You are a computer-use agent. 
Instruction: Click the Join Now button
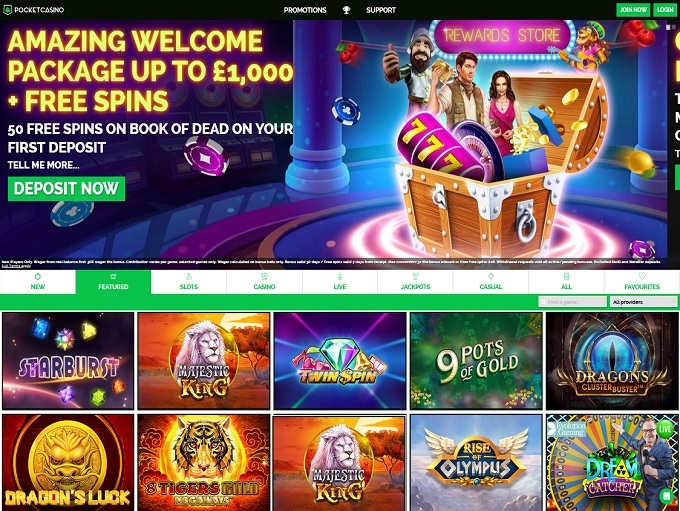click(633, 10)
